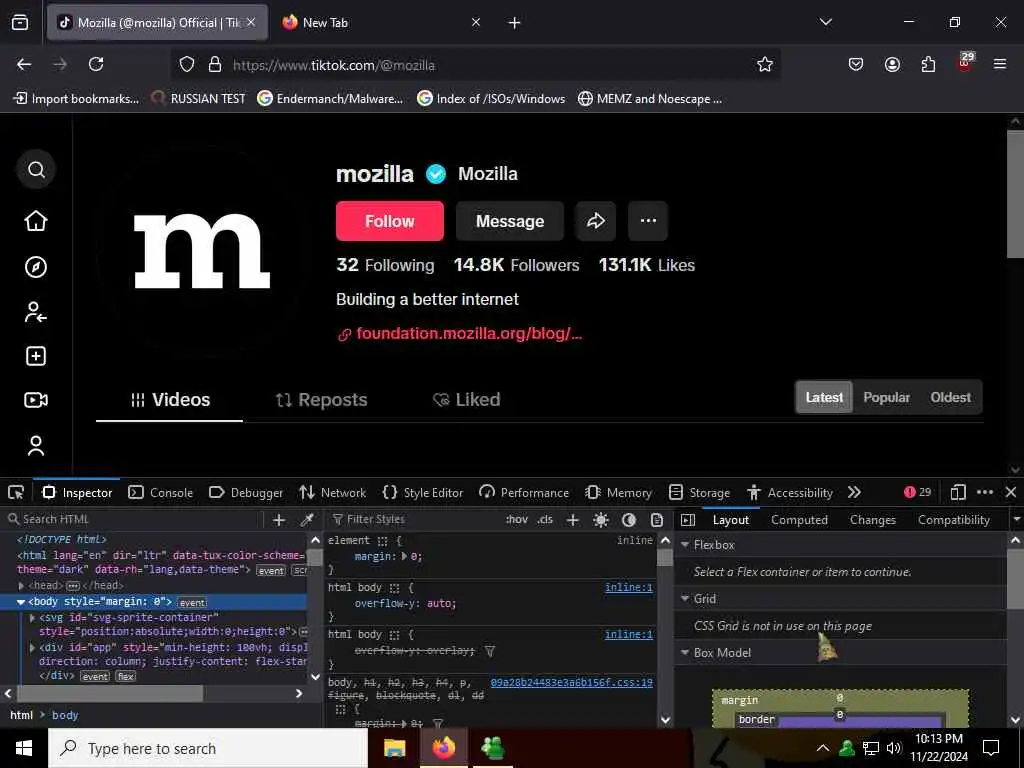Add a new style rule with plus icon

tap(573, 520)
